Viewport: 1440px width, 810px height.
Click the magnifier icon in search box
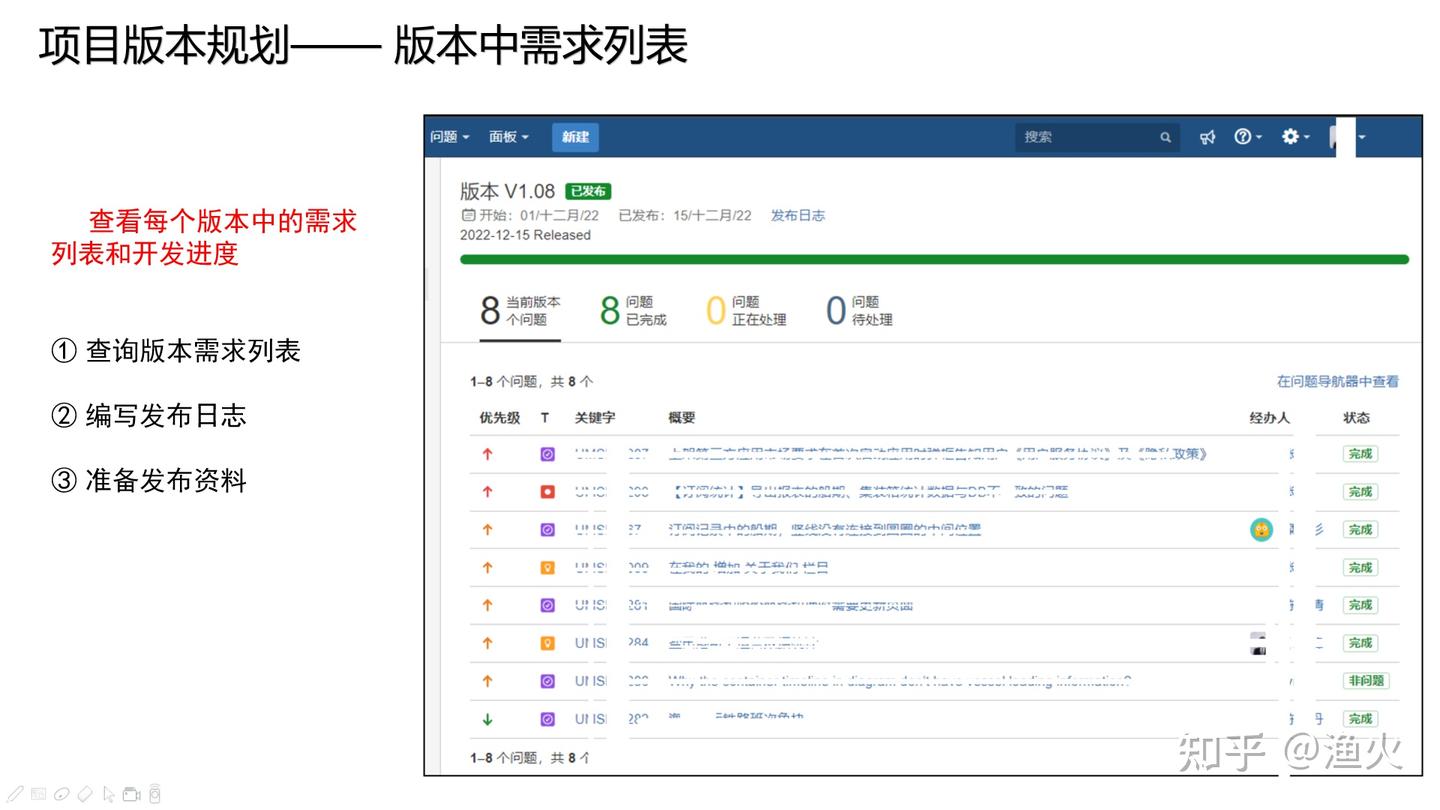click(x=1165, y=137)
